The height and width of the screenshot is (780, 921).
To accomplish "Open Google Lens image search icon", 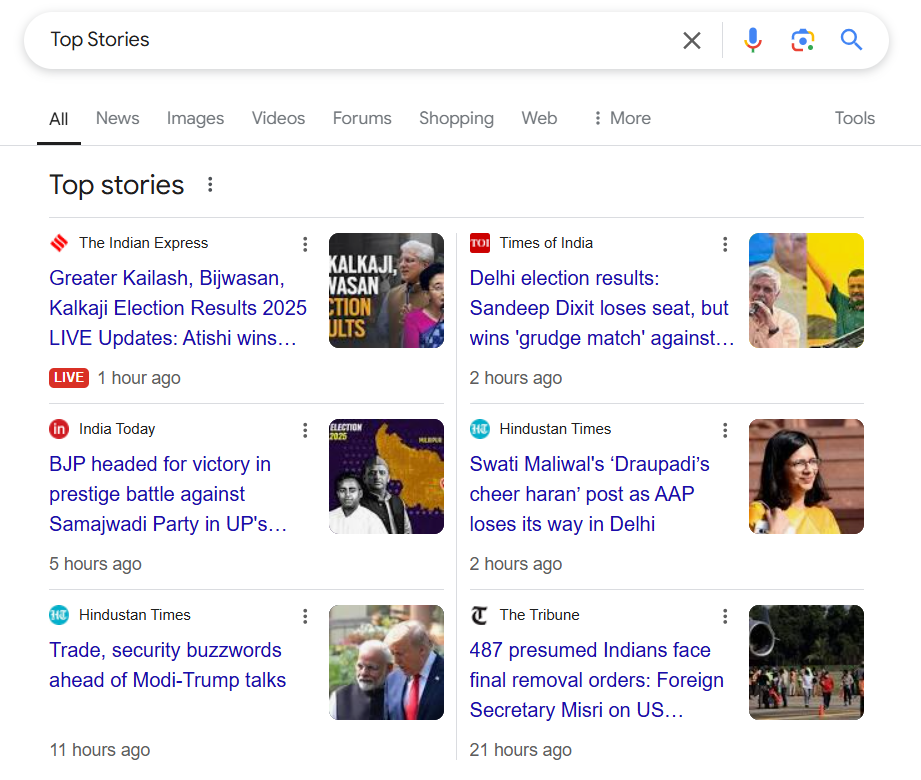I will pyautogui.click(x=802, y=40).
